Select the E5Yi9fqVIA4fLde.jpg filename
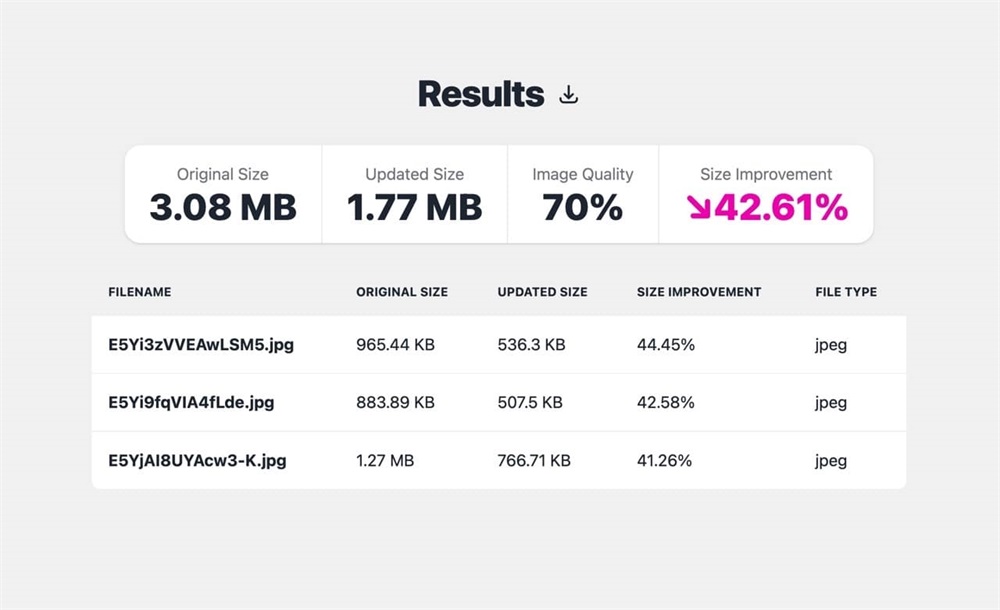The width and height of the screenshot is (1000, 610). 191,403
